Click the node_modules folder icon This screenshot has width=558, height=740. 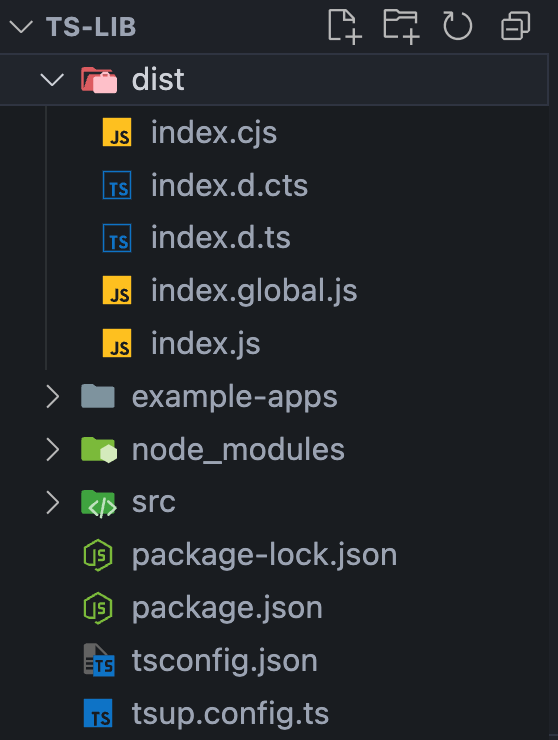99,449
